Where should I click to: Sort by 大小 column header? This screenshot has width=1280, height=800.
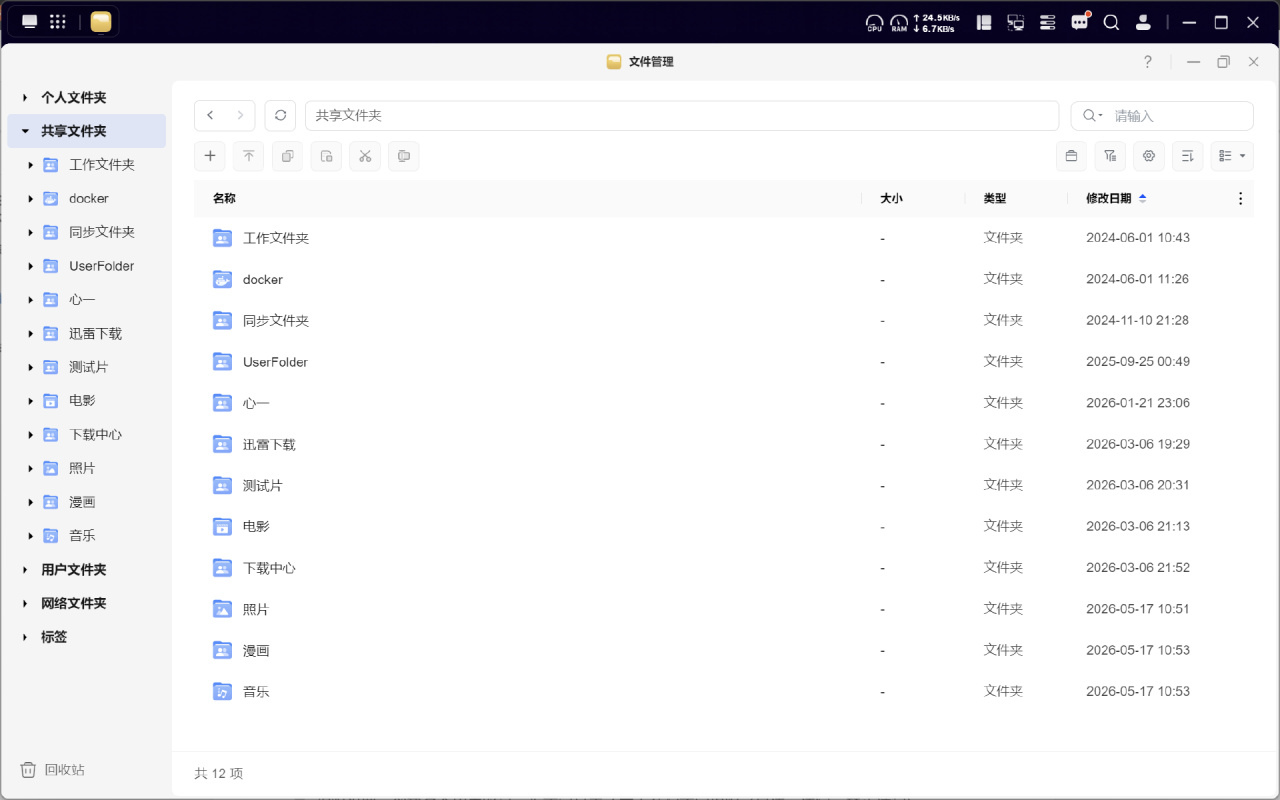tap(891, 199)
